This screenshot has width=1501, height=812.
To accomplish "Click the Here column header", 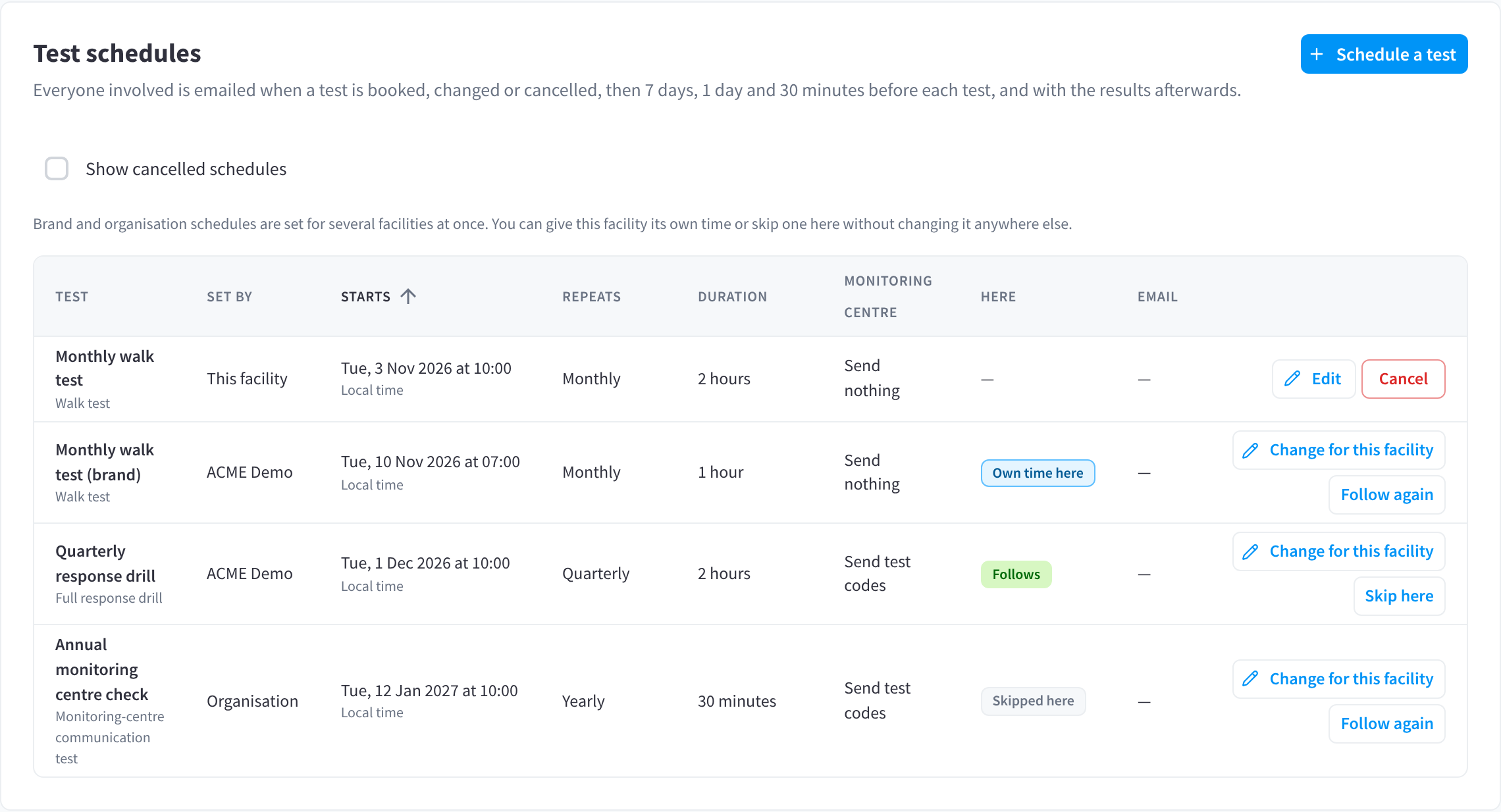I will point(998,297).
